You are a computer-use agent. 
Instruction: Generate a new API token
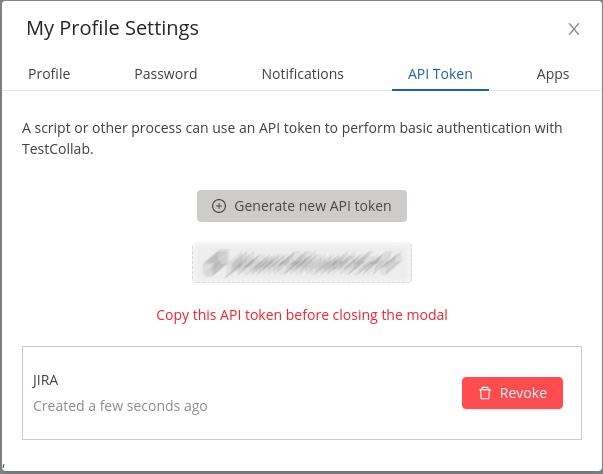click(x=302, y=206)
